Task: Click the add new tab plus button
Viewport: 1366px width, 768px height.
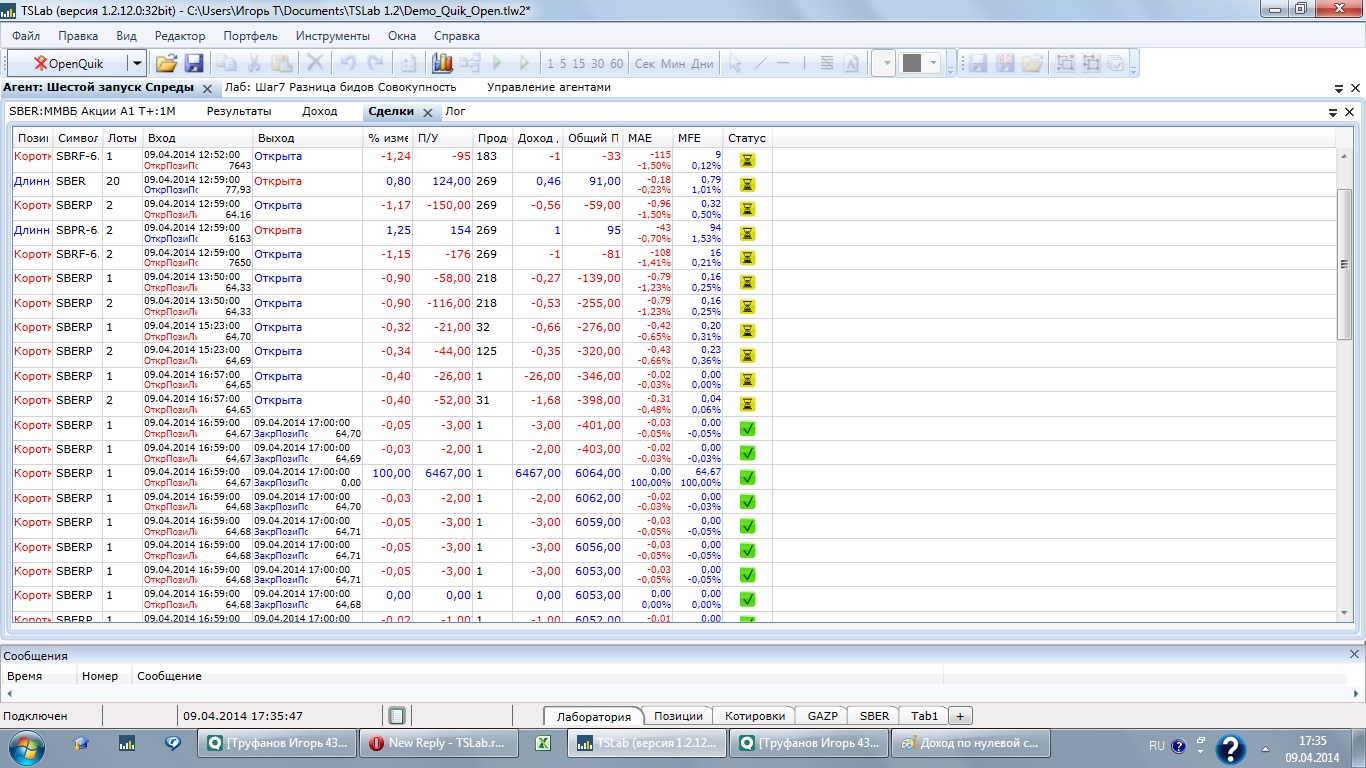Action: 960,716
